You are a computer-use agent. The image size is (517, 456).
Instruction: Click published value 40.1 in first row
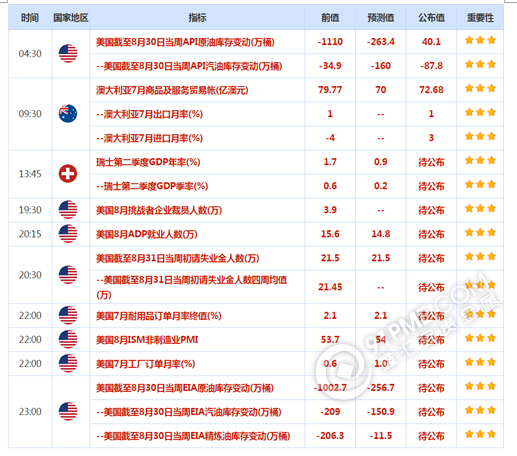click(x=431, y=42)
